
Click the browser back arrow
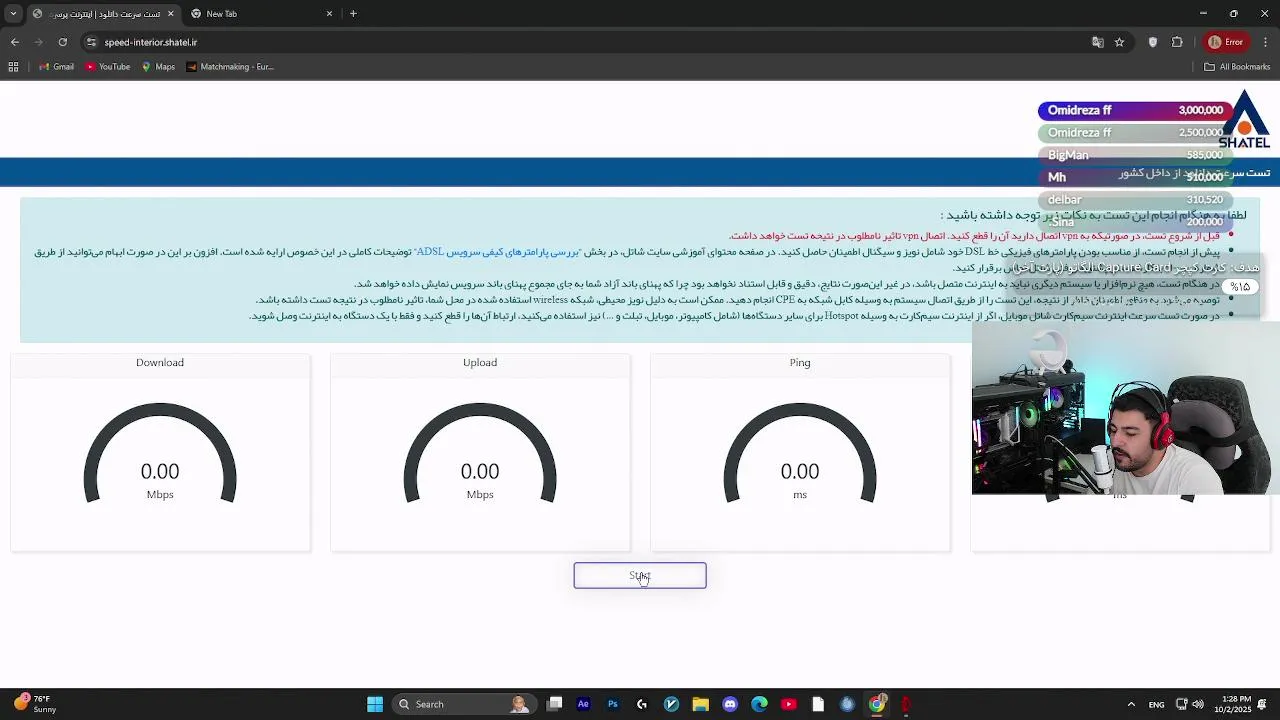point(15,42)
